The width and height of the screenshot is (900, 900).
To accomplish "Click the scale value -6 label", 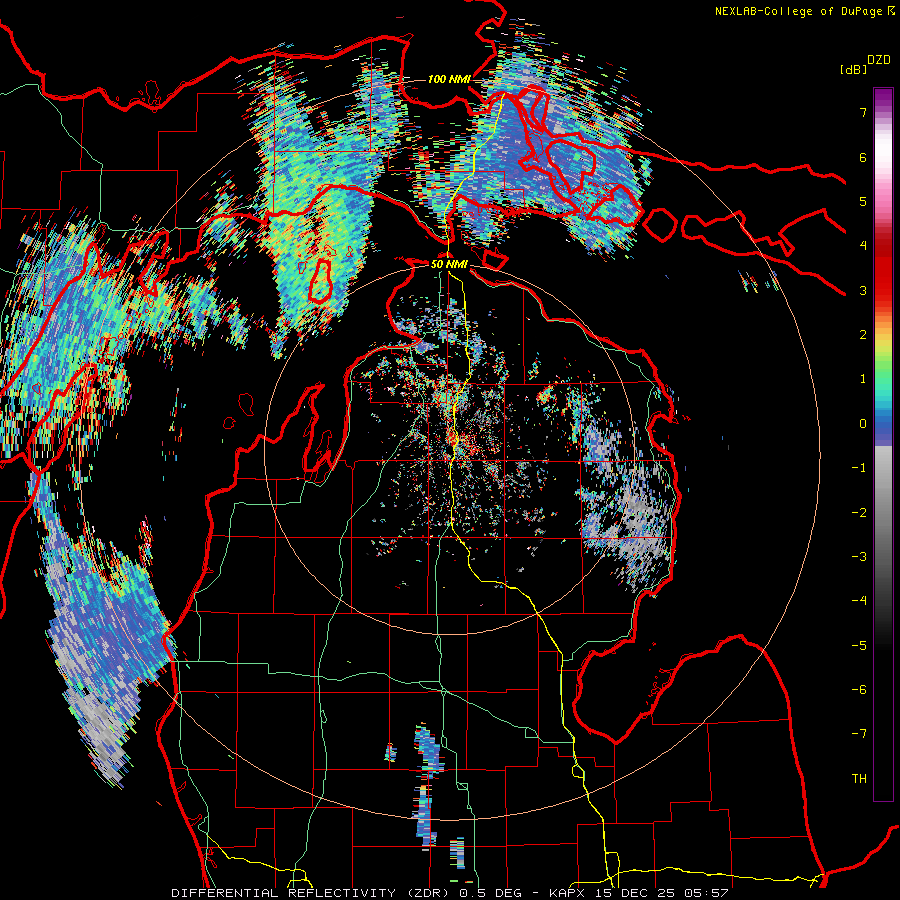I will 859,690.
